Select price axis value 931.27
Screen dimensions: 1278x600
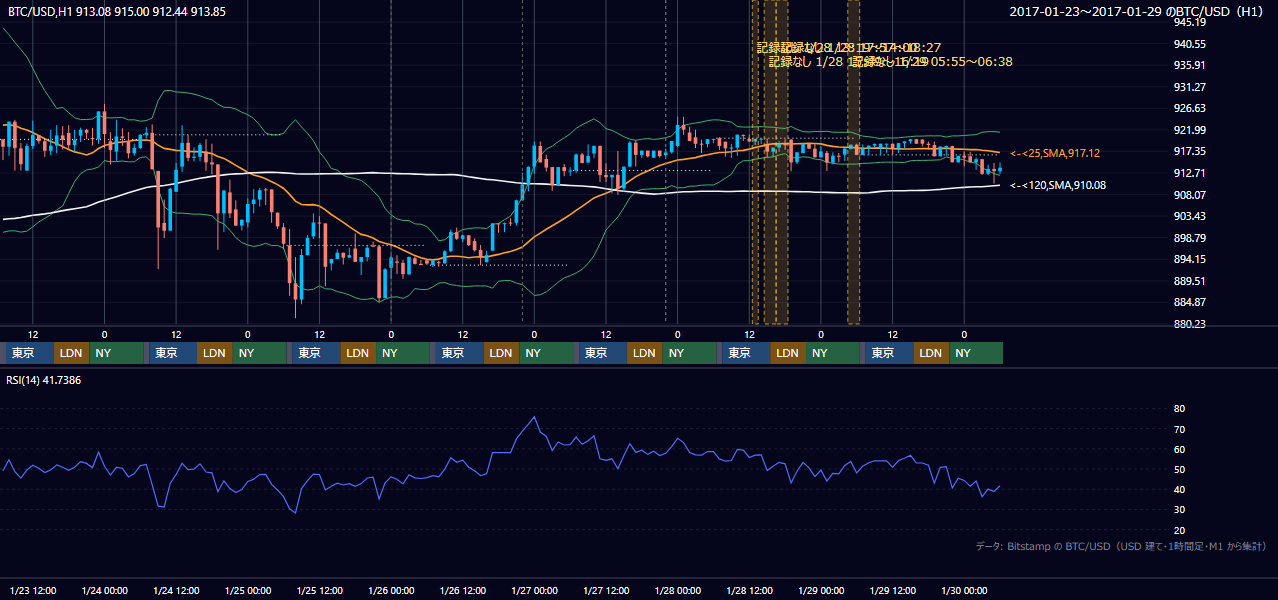pos(1189,87)
